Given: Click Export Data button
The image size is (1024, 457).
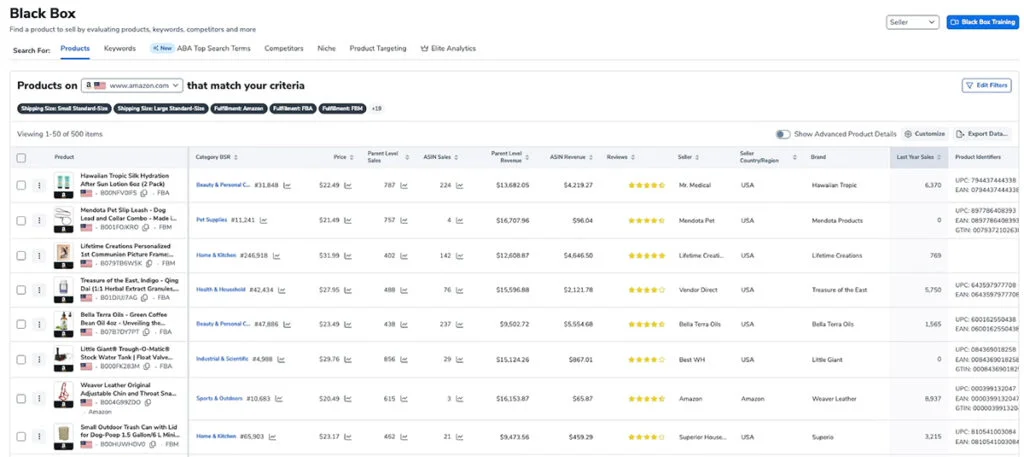Looking at the screenshot, I should [982, 134].
